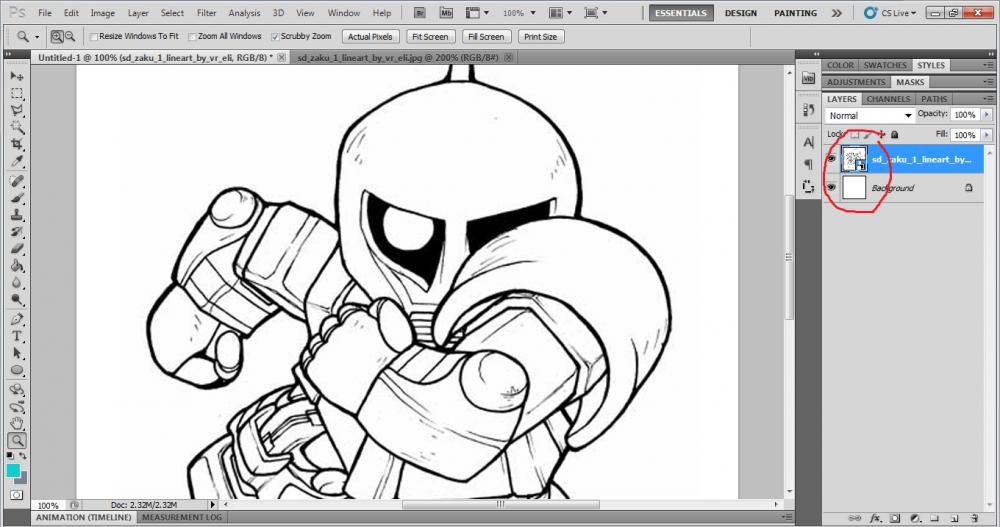Open the Normal blend mode dropdown
This screenshot has height=527, width=1000.
pos(868,115)
